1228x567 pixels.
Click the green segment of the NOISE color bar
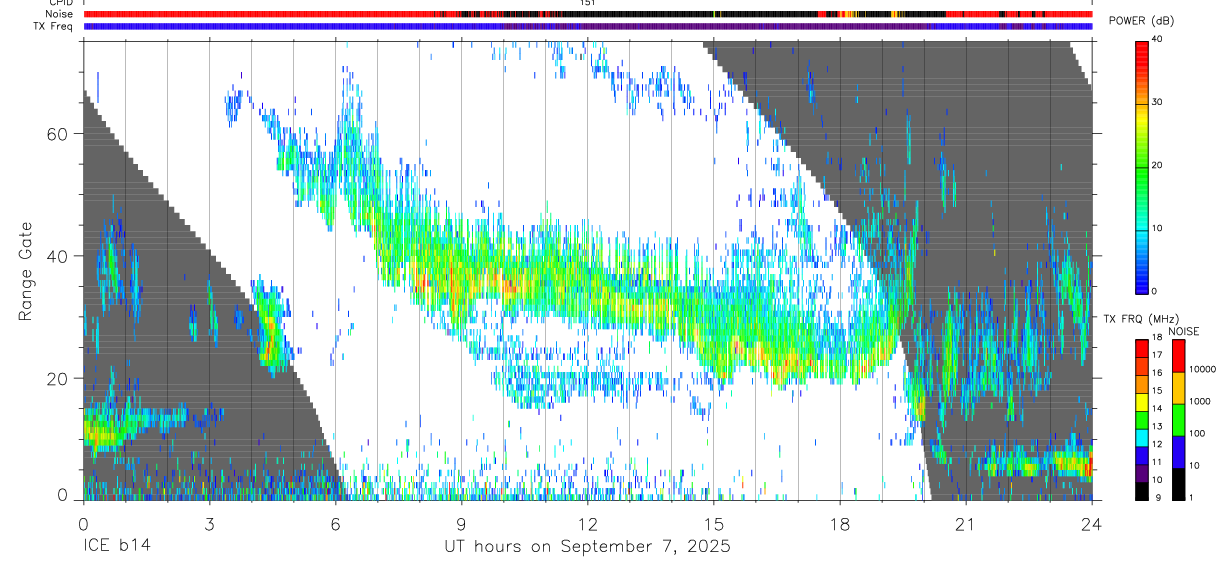(1179, 420)
